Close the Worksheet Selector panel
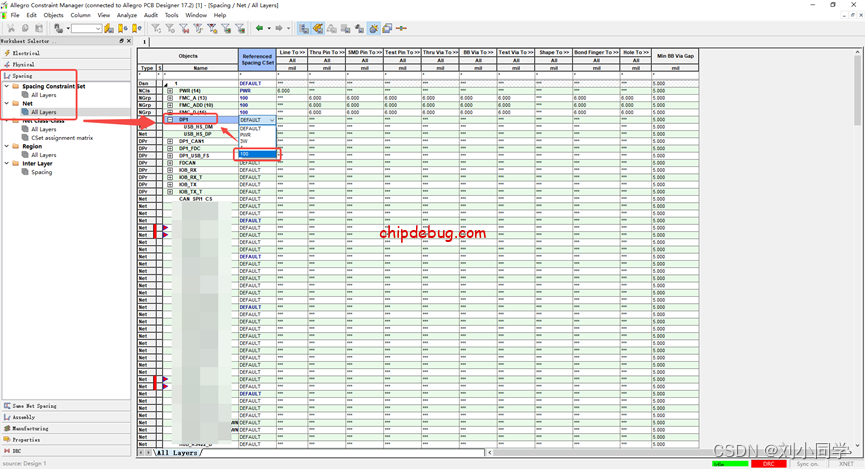The image size is (865, 469). coord(130,41)
